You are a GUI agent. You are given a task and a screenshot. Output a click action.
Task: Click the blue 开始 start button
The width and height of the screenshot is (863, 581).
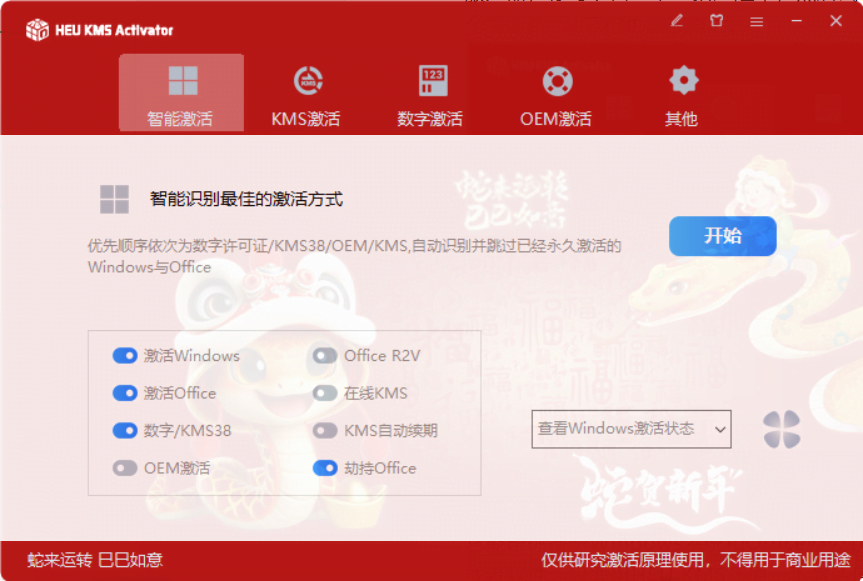point(723,236)
